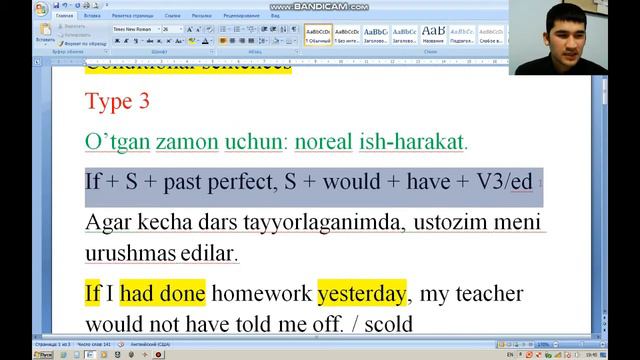The image size is (640, 360).
Task: Expand the Paragraph (Абзац) dialog launcher
Action: (x=297, y=52)
